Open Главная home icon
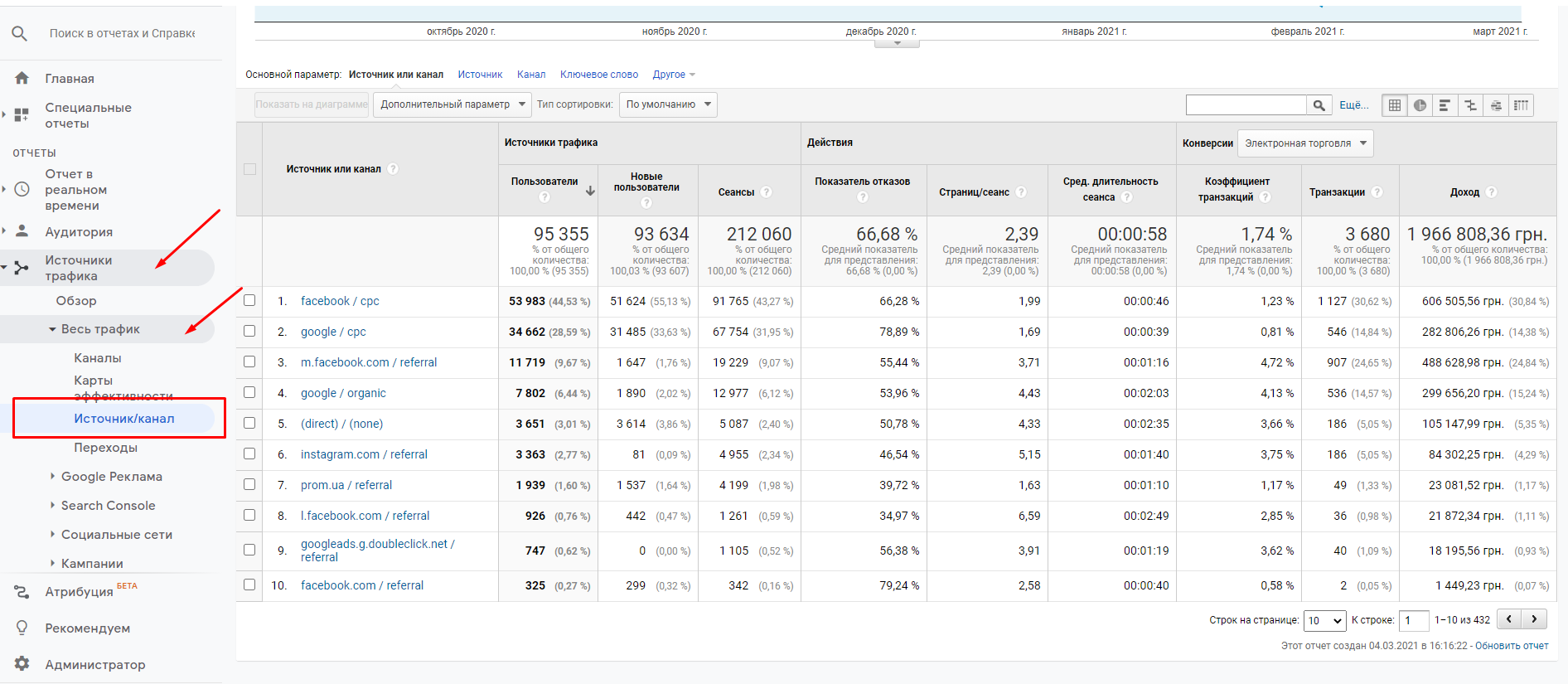Image resolution: width=1568 pixels, height=684 pixels. pos(22,78)
